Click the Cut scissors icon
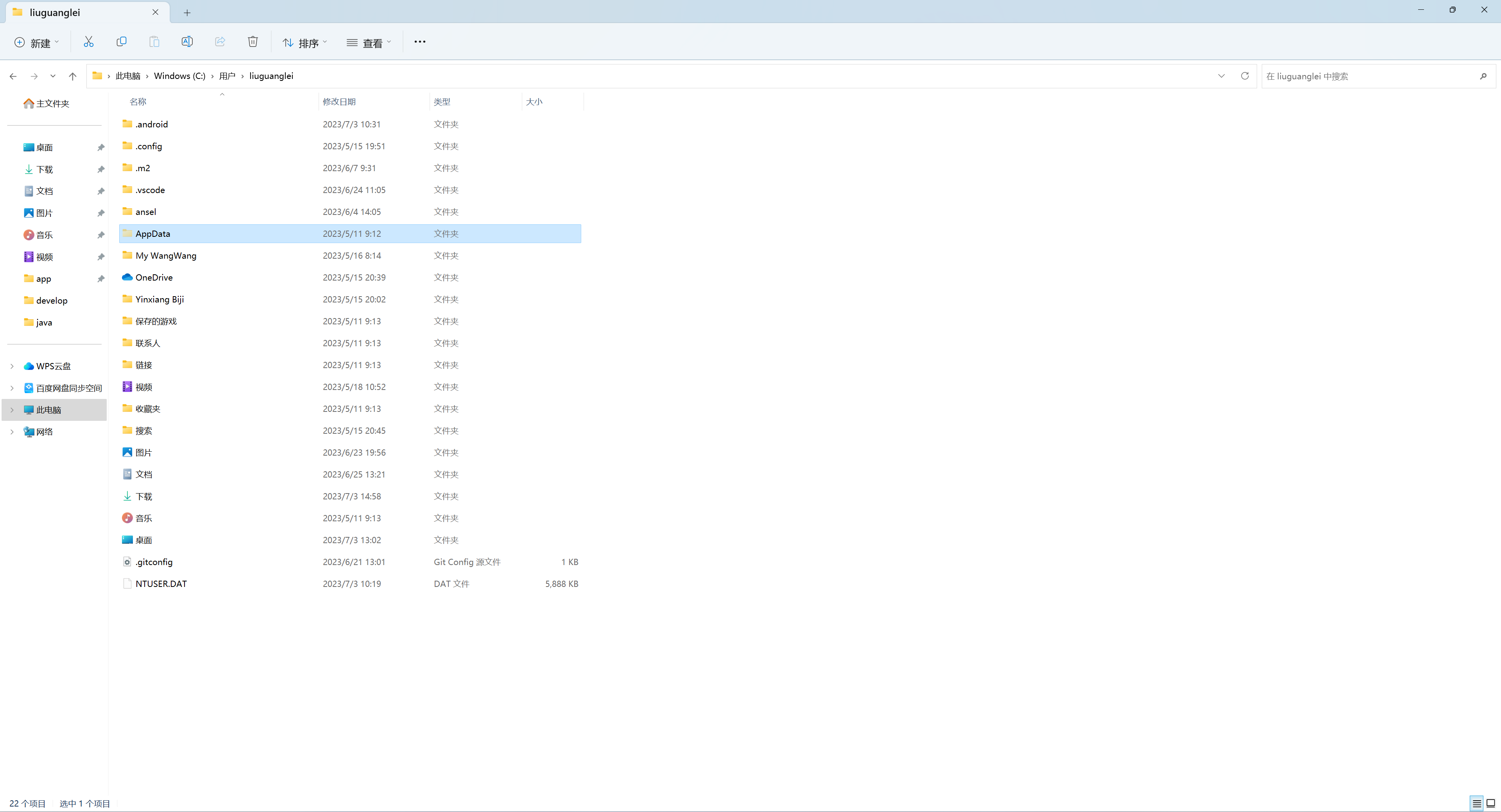Image resolution: width=1501 pixels, height=812 pixels. [89, 42]
